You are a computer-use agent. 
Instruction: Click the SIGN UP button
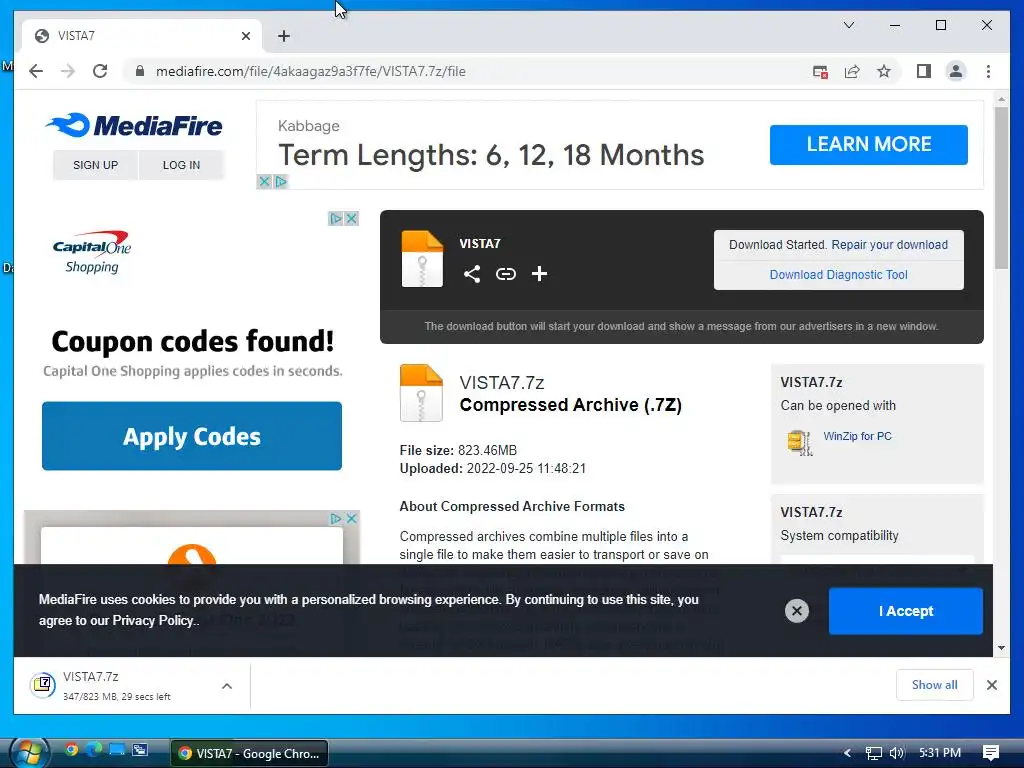[x=95, y=165]
